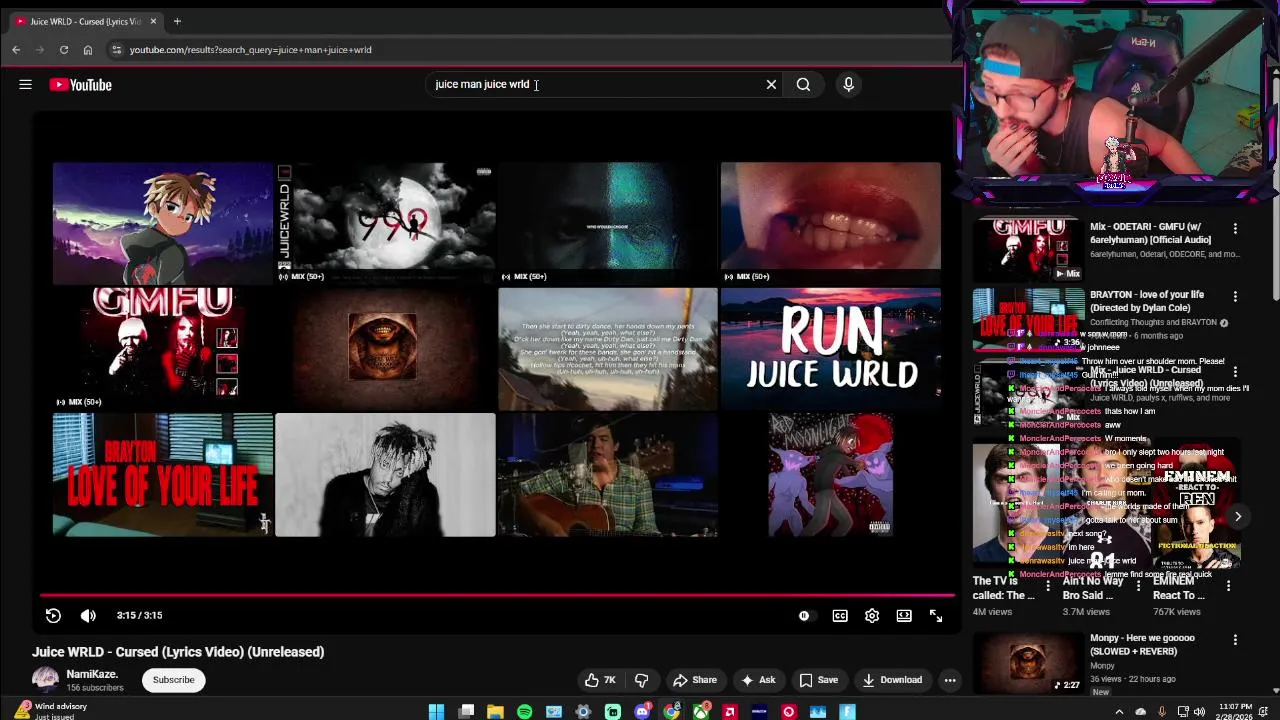Open the GMFU mix endscreen thumbnail
The height and width of the screenshot is (720, 1280).
162,349
